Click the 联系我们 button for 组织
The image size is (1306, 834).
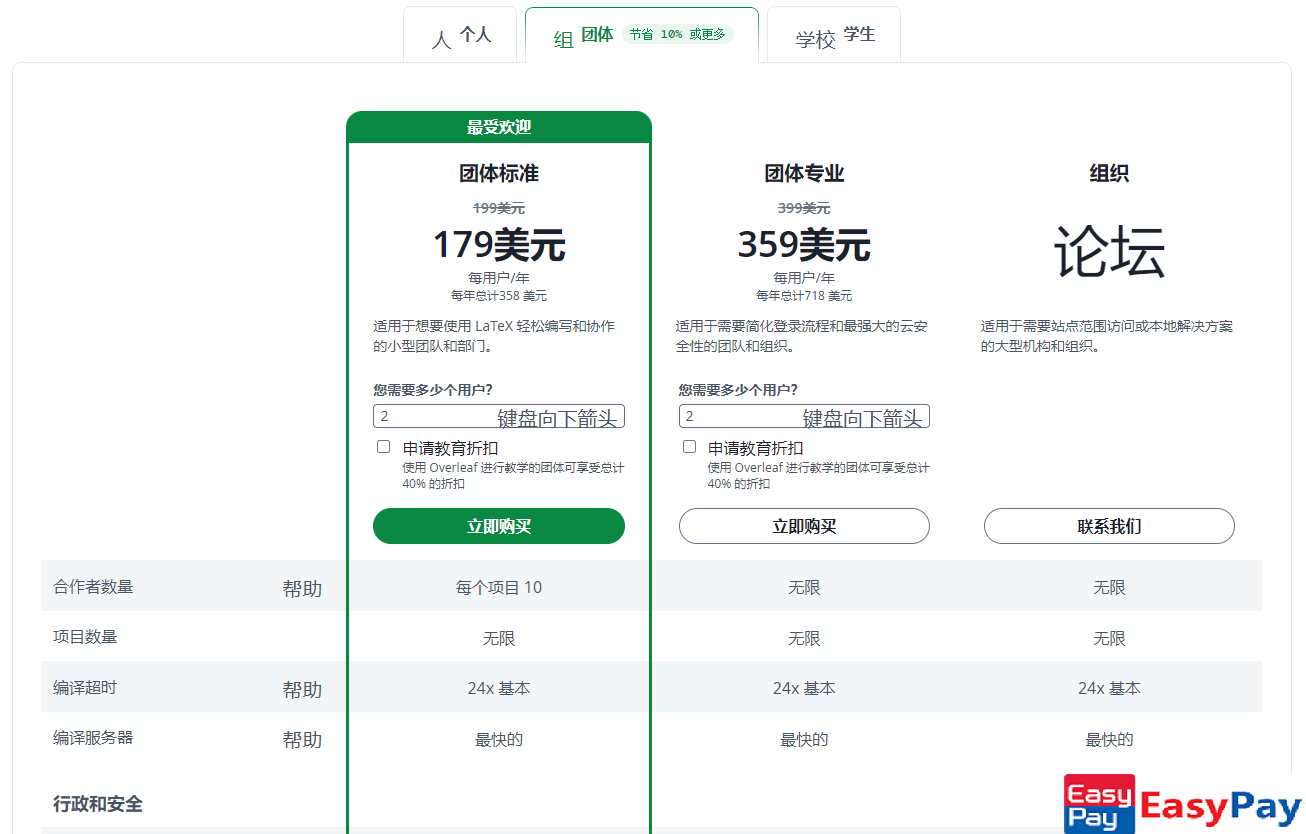pos(1109,526)
